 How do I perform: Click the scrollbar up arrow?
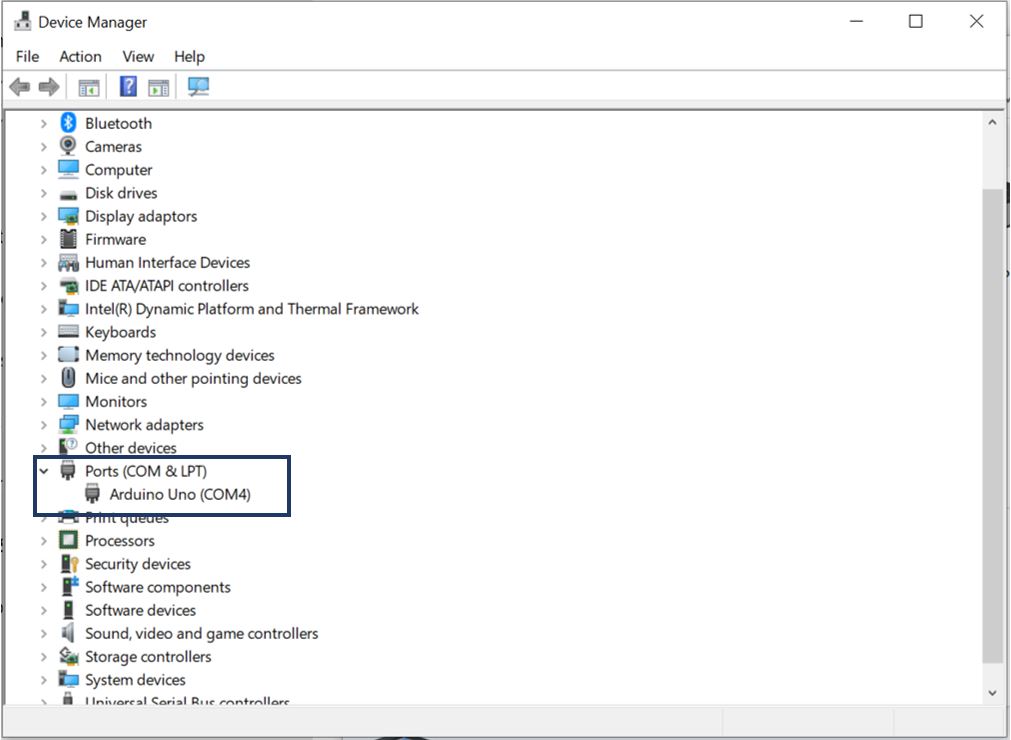[992, 122]
